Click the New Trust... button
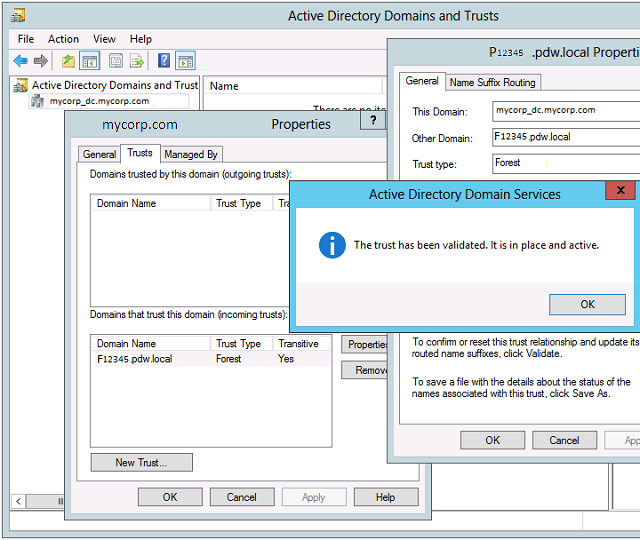This screenshot has width=640, height=540. point(141,462)
